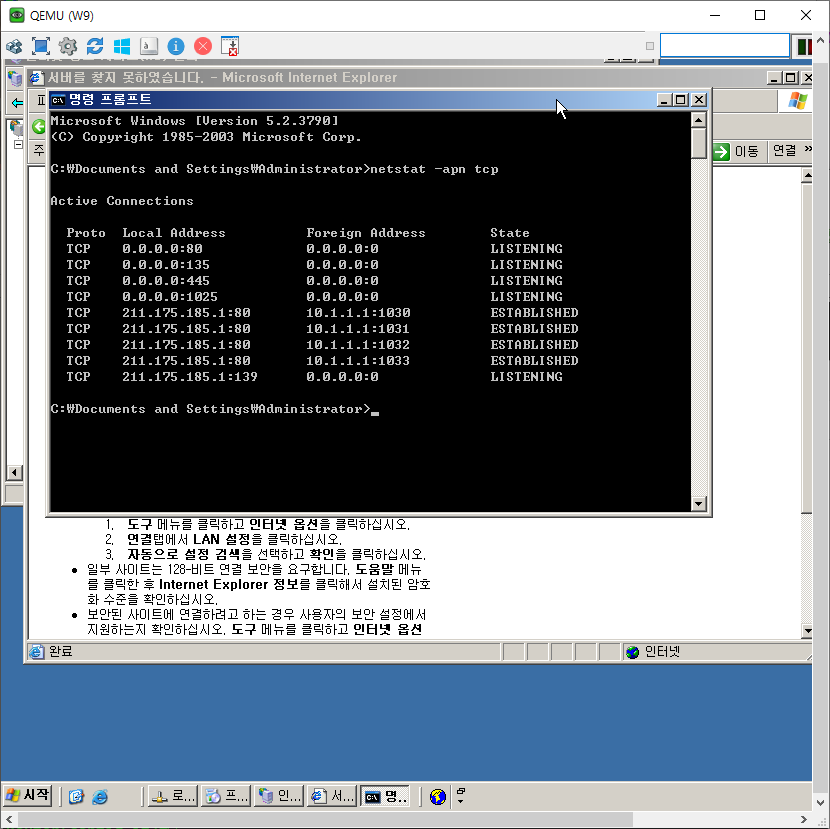Click the green/red bar icon right of QEMU text field

point(804,46)
